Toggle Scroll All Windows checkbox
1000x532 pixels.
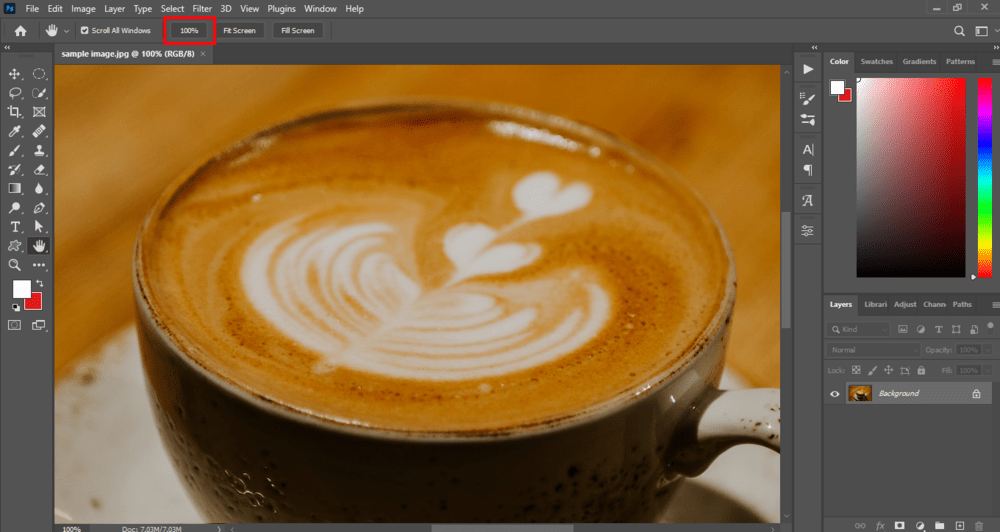tap(84, 31)
